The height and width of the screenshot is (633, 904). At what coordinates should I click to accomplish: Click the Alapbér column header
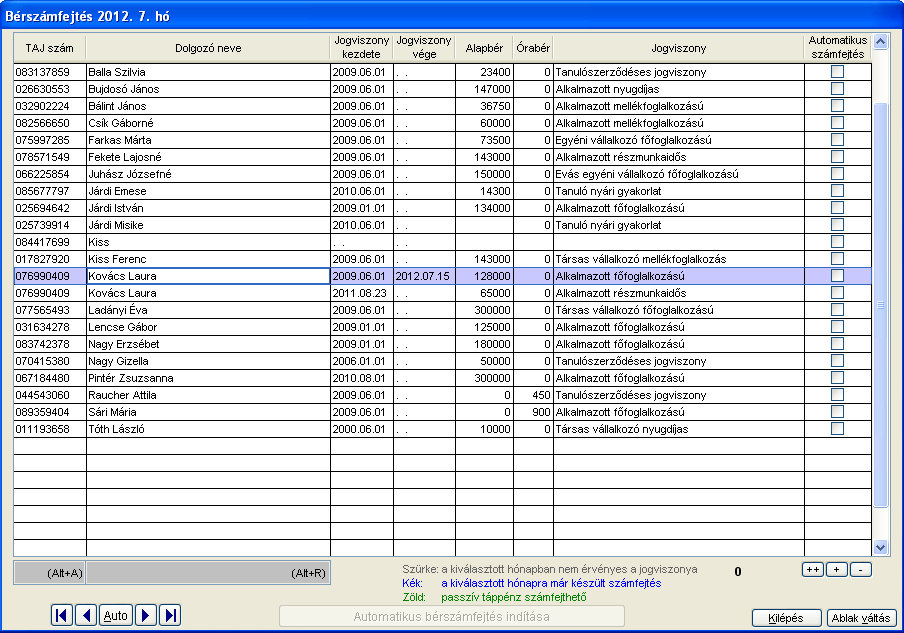point(484,48)
